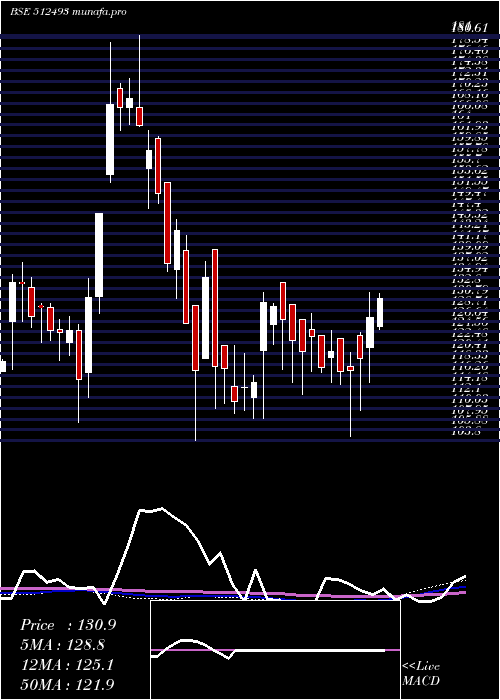500x700 pixels.
Task: Select the '5MA : 128.8' value
Action: pos(65,645)
